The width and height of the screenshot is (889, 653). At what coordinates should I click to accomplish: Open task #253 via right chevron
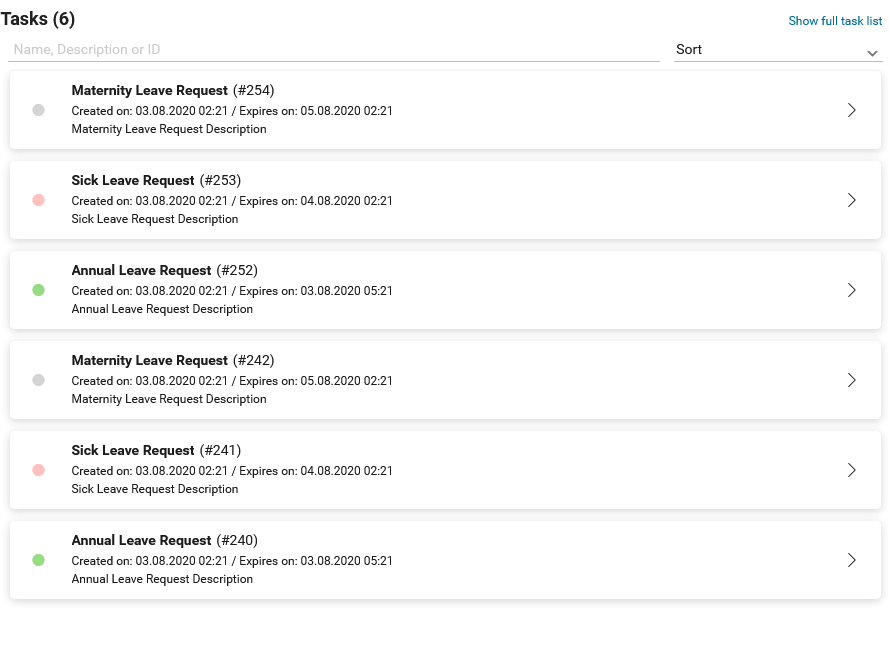click(x=852, y=200)
